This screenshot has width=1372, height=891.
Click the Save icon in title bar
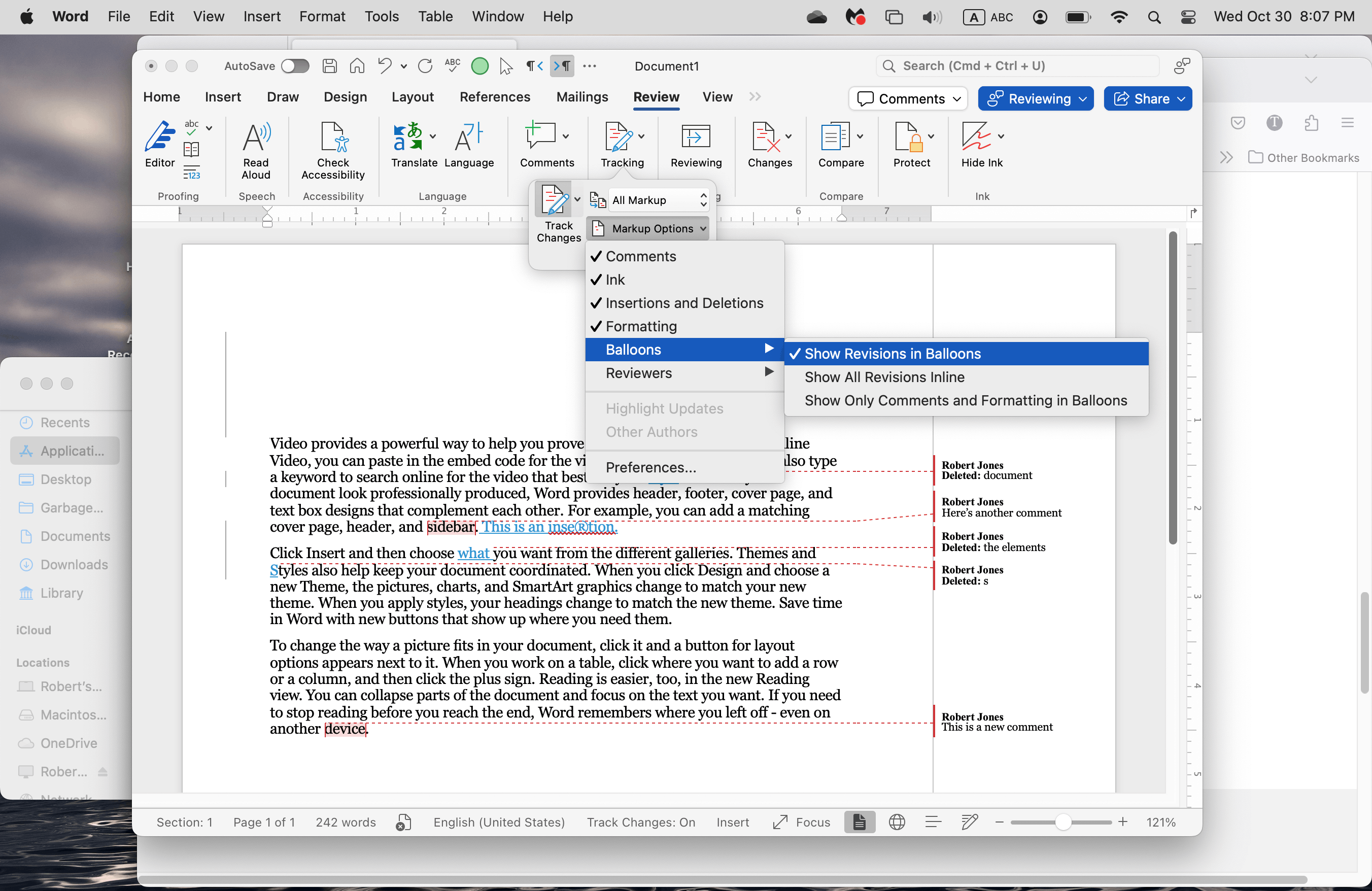click(329, 66)
